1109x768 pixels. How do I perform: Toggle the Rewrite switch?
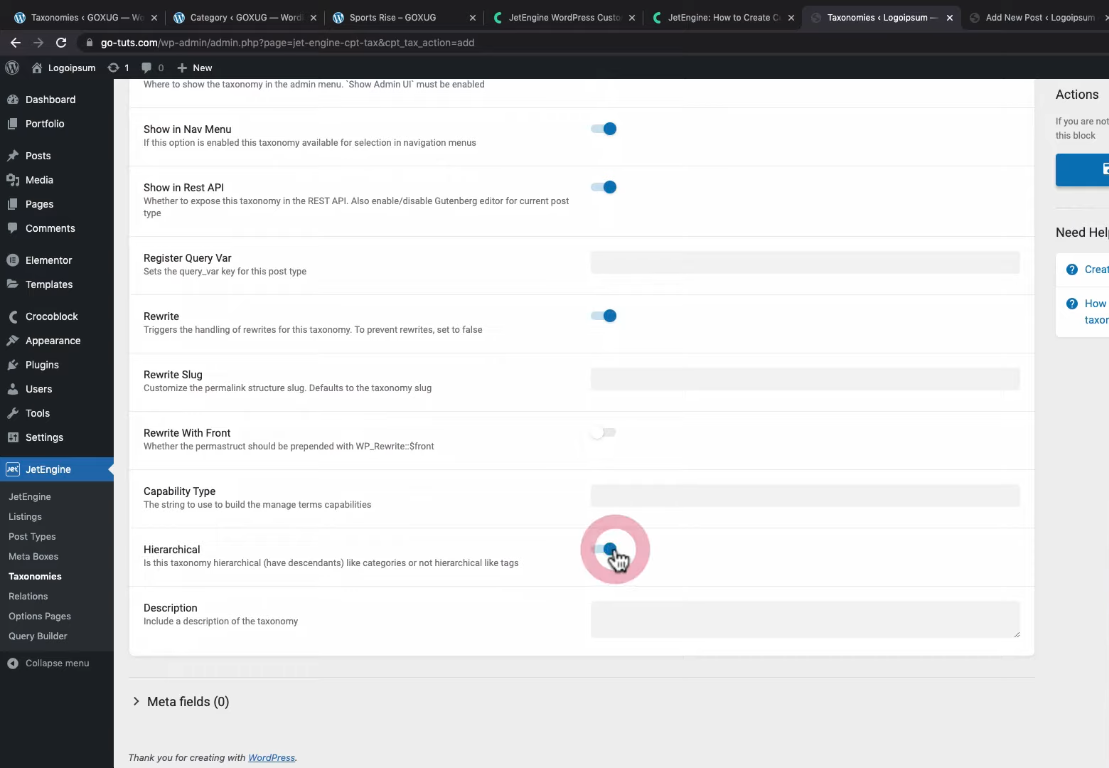click(604, 315)
